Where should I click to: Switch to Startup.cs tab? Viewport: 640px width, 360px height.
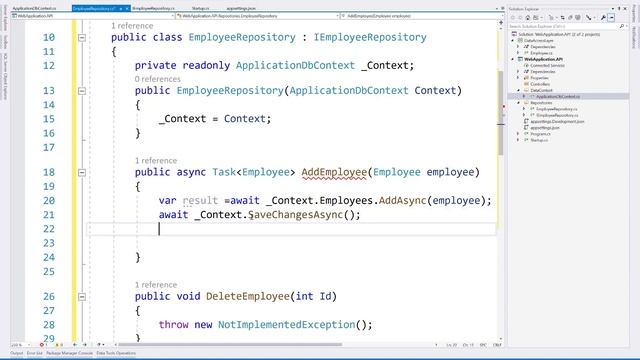tap(200, 8)
